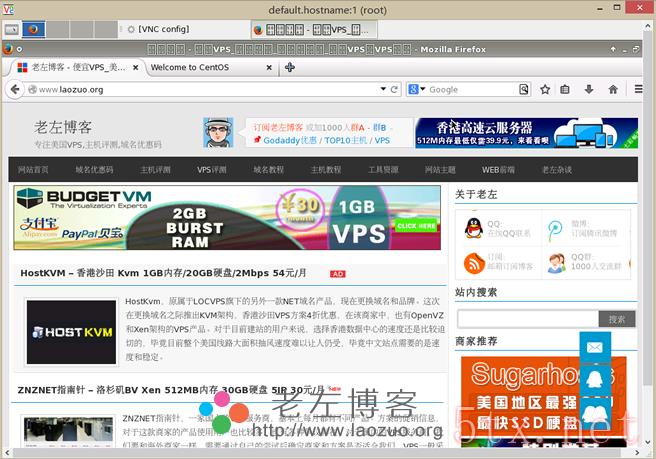
Task: Open 域名教程 navigation menu item
Action: coord(269,169)
